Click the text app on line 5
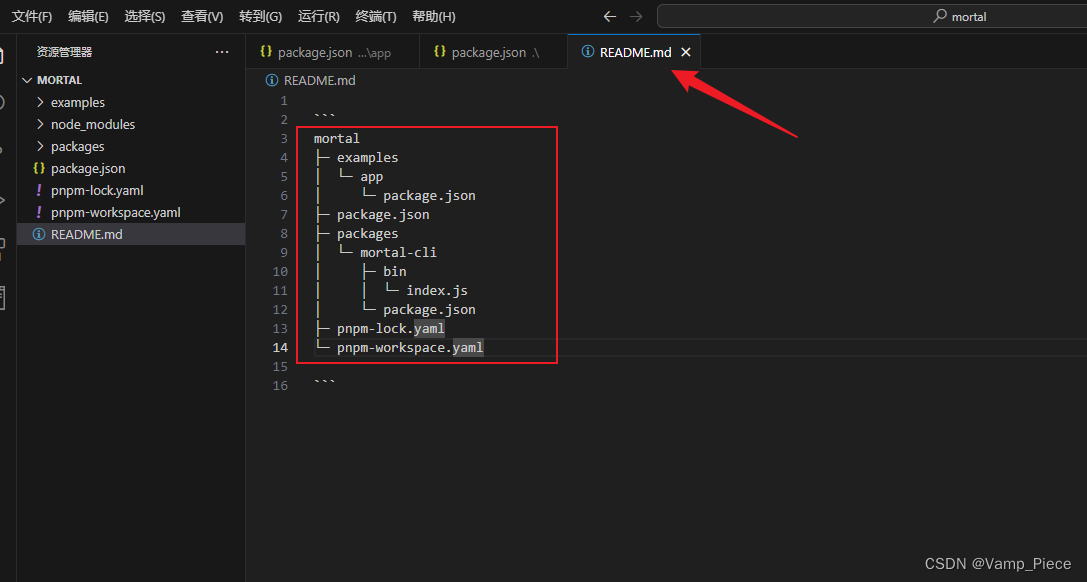The width and height of the screenshot is (1087, 582). coord(372,177)
